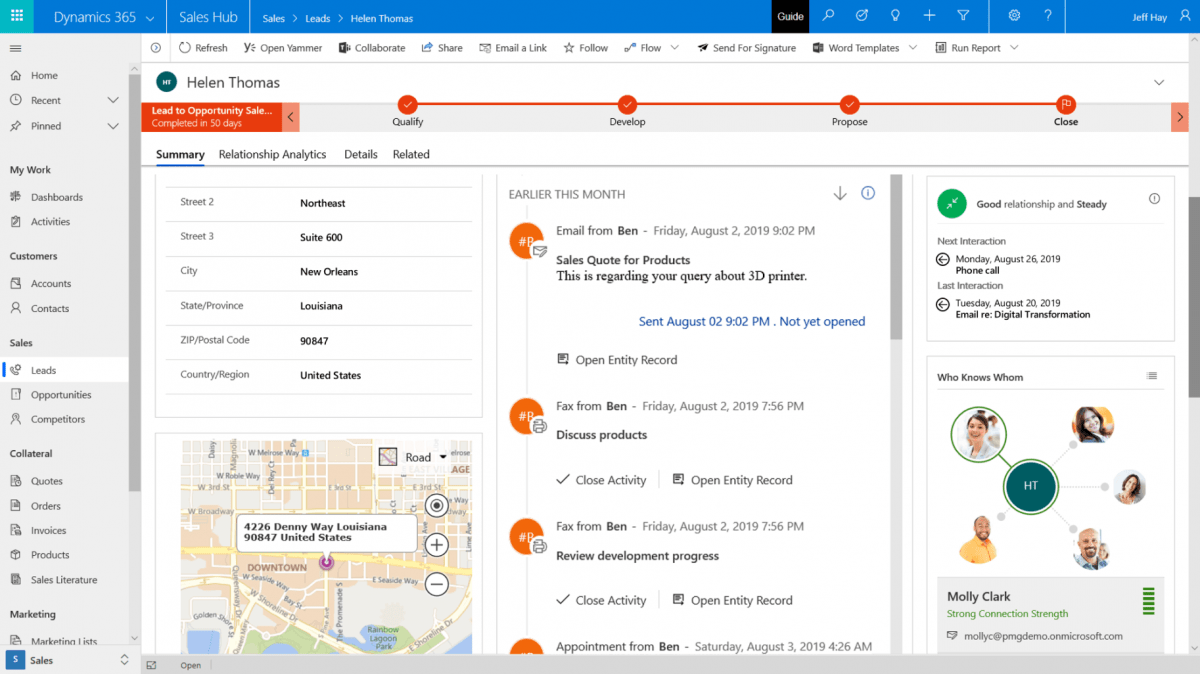Zoom in on the map
Screen dimensions: 1200x674
[x=436, y=545]
